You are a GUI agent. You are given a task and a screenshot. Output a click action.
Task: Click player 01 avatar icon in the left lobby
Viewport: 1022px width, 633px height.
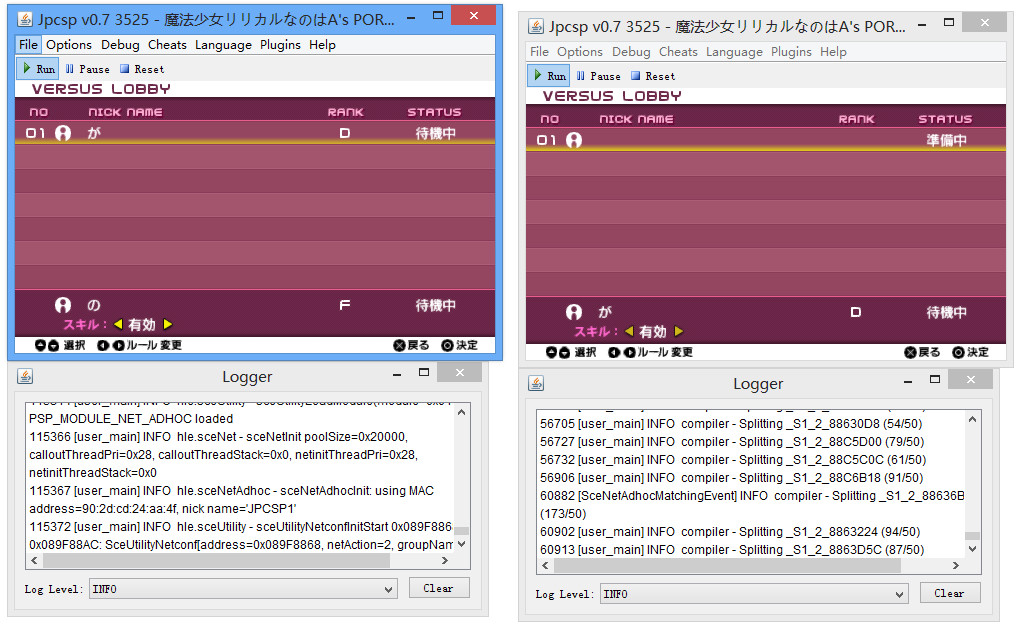coord(63,133)
